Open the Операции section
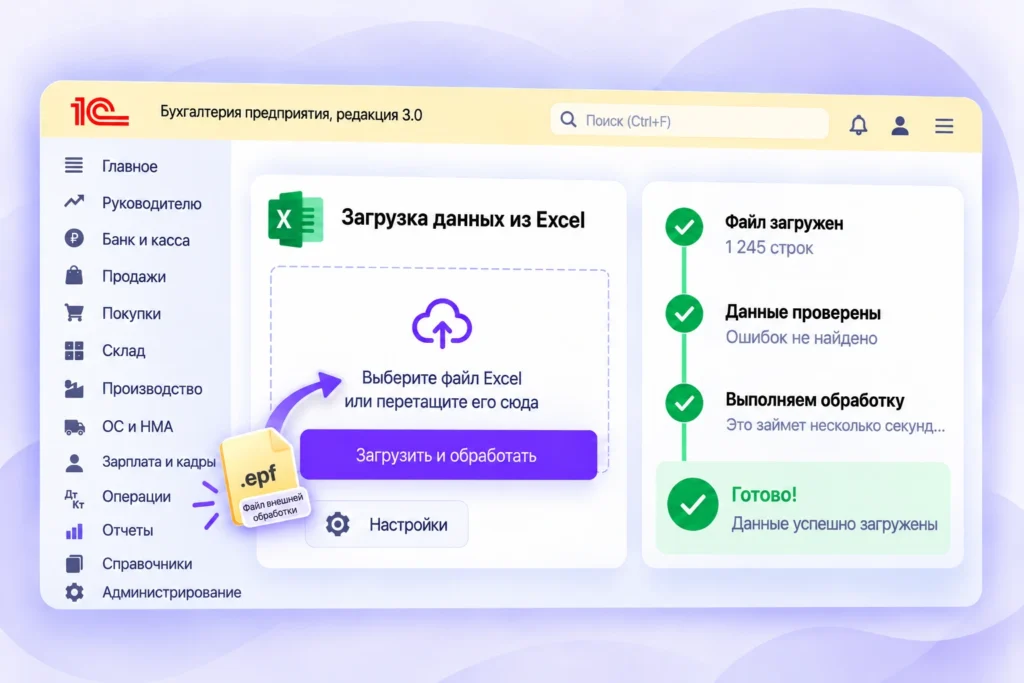The image size is (1024, 683). [x=136, y=497]
